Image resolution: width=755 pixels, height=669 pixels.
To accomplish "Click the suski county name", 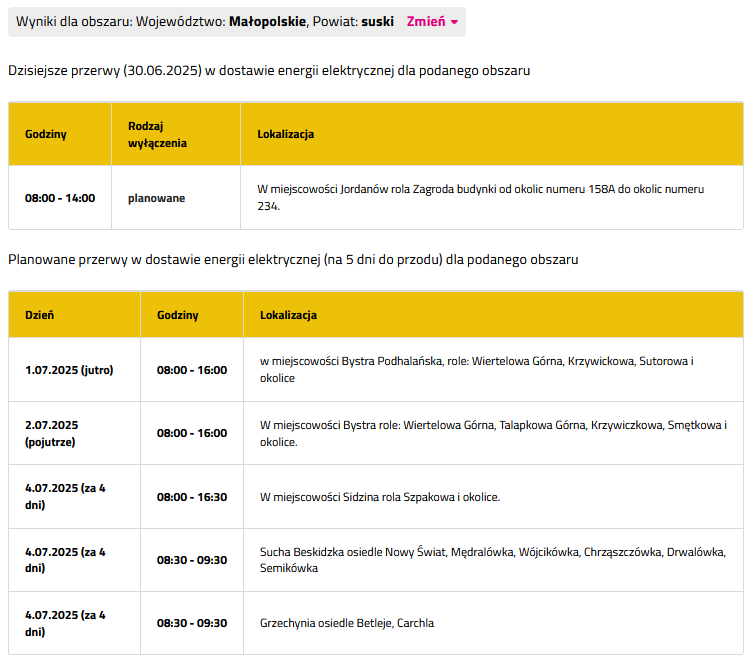I will point(377,22).
